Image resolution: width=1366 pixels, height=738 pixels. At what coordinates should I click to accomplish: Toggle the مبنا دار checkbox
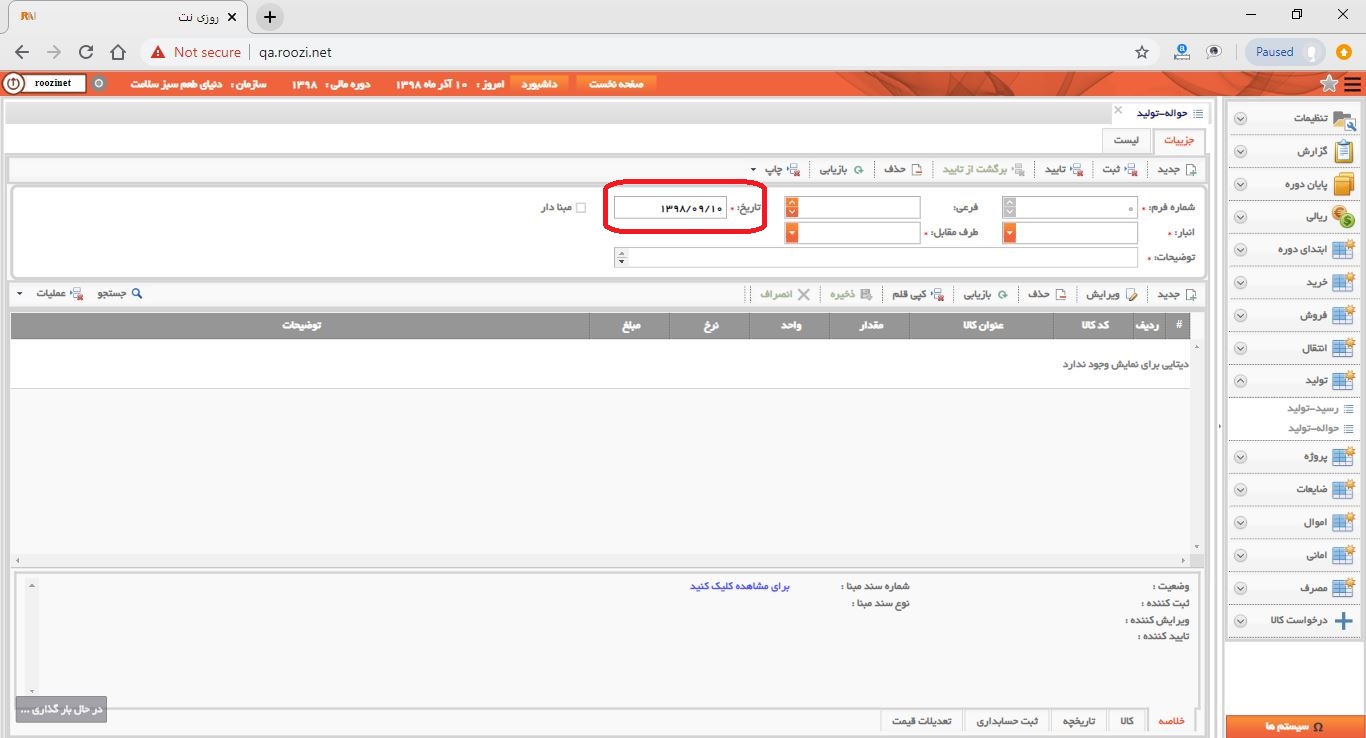581,208
